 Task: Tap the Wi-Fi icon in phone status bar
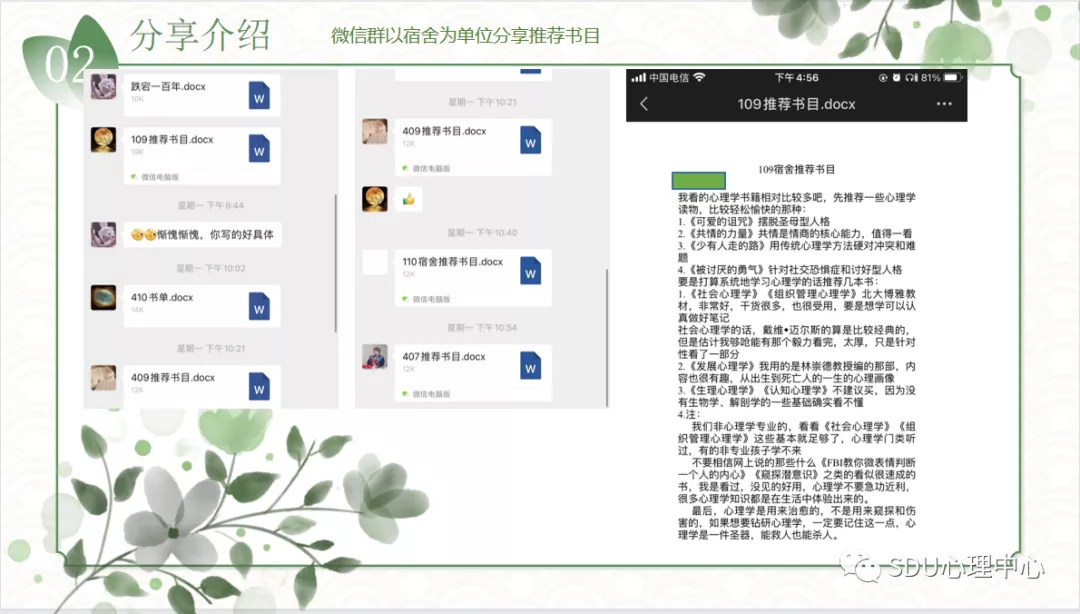pos(700,77)
